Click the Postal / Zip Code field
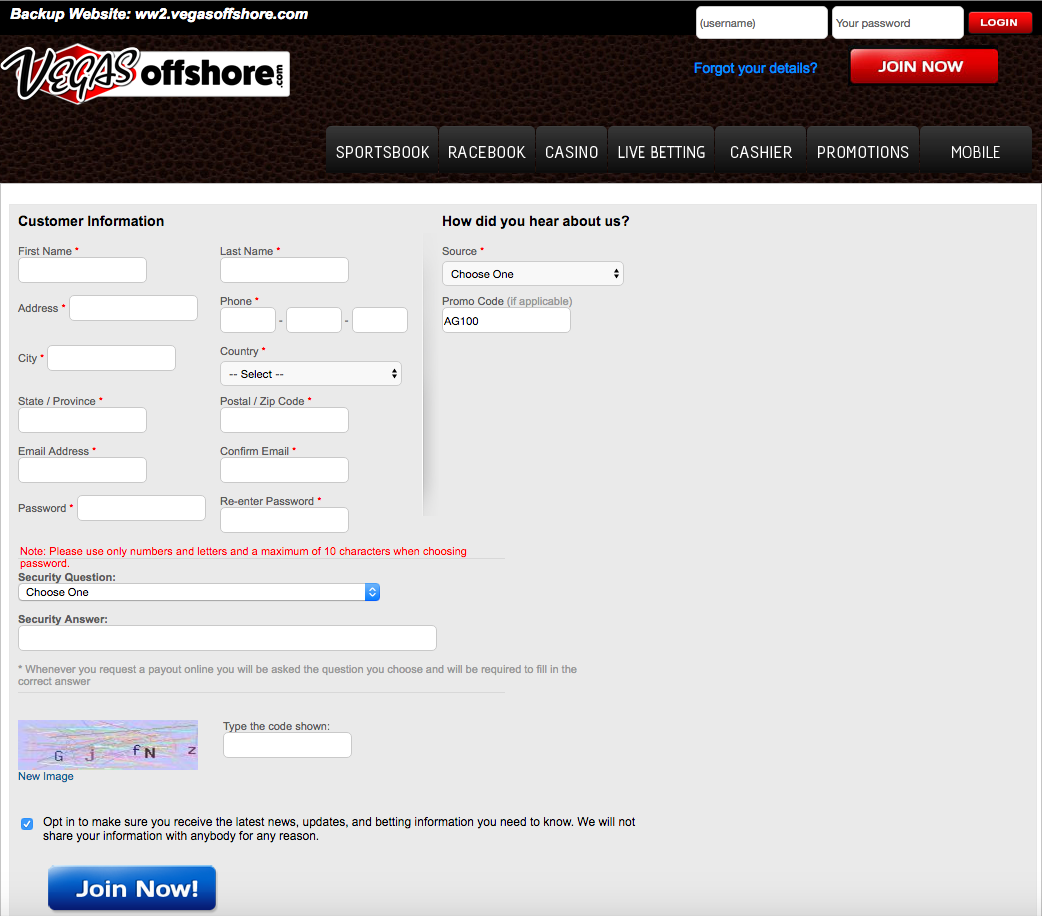 284,420
